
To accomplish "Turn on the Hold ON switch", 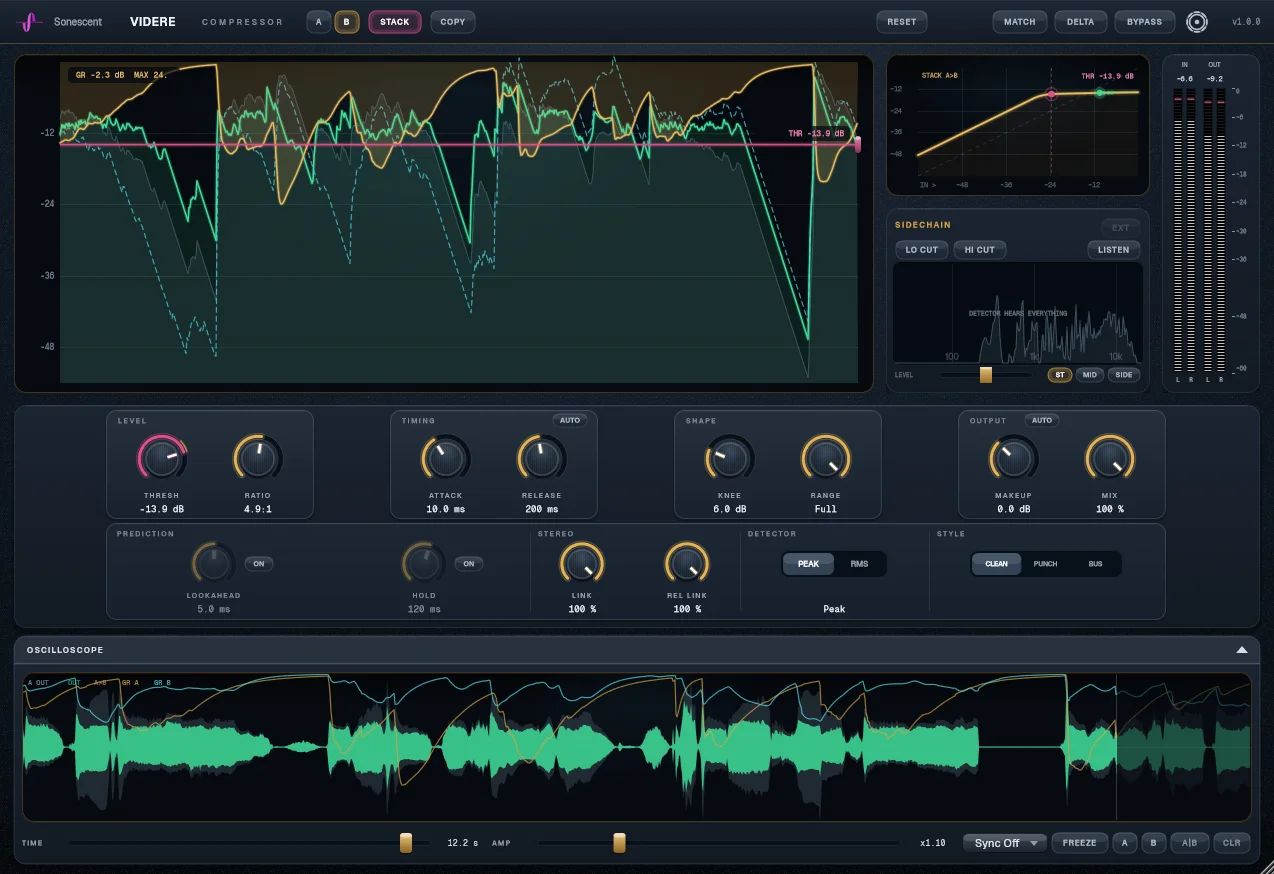I will pos(468,564).
